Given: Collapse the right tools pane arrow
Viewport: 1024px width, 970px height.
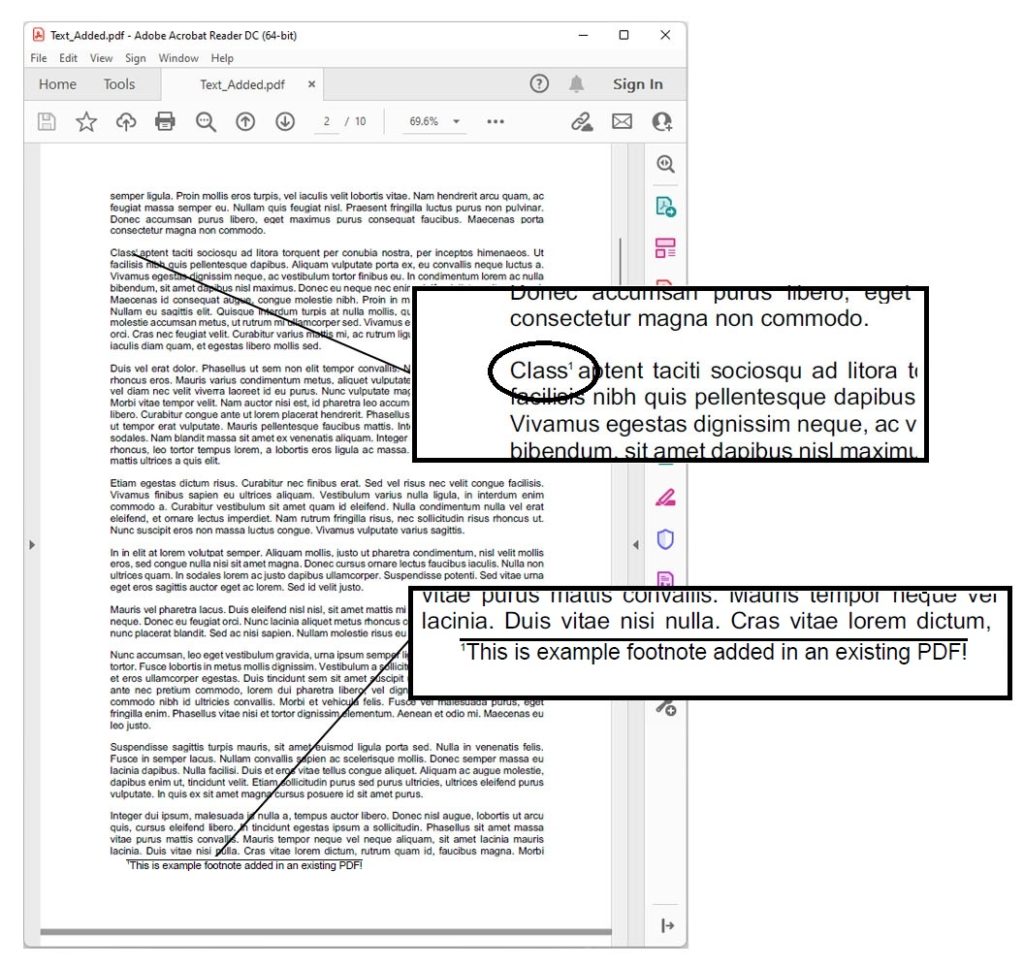Looking at the screenshot, I should click(637, 545).
